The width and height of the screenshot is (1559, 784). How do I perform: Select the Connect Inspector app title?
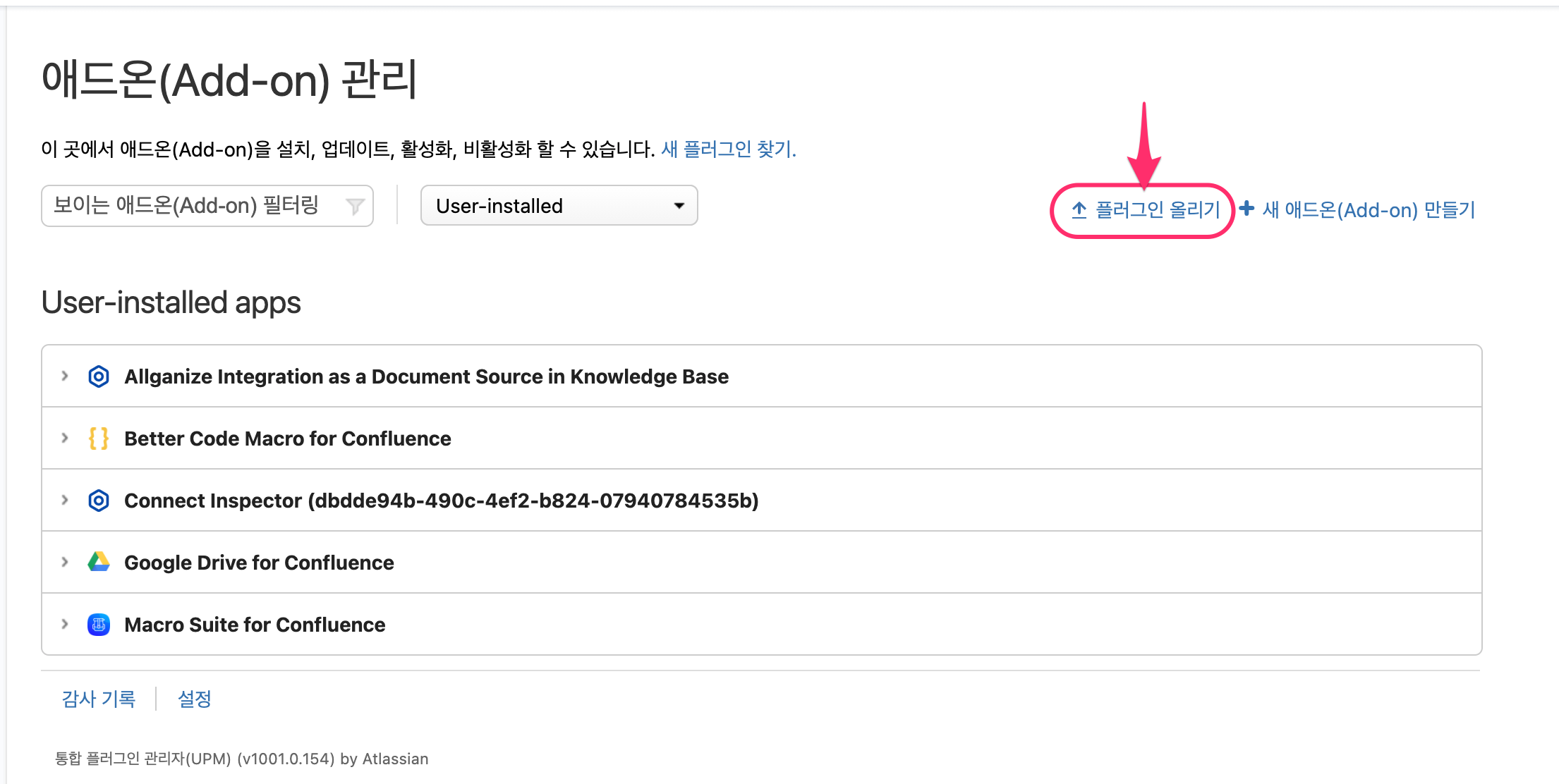(x=442, y=501)
